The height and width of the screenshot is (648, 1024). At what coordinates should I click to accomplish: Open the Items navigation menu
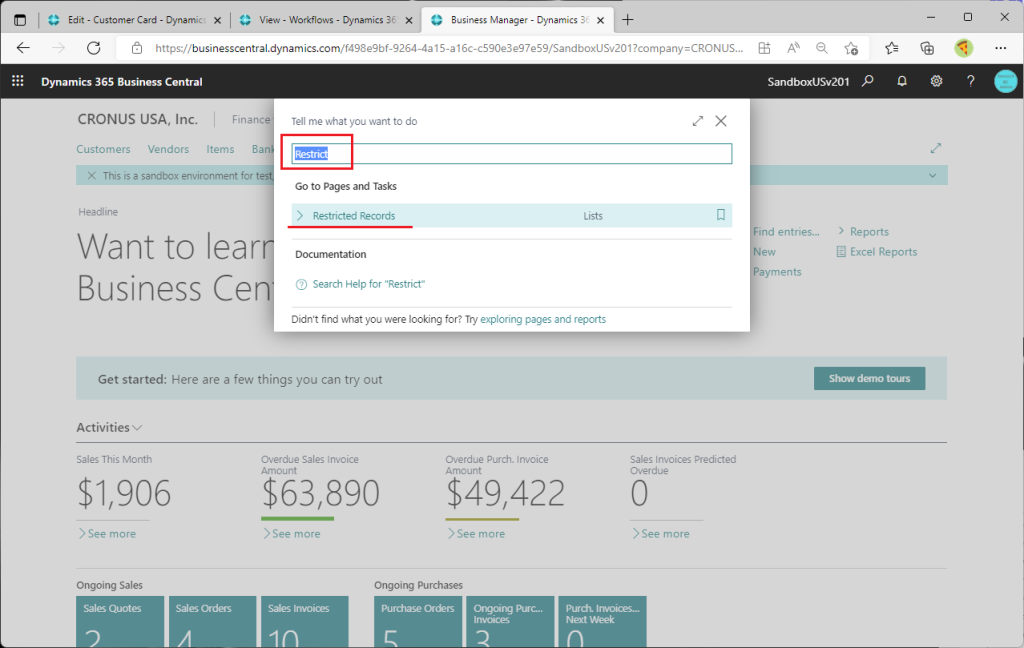pos(220,149)
